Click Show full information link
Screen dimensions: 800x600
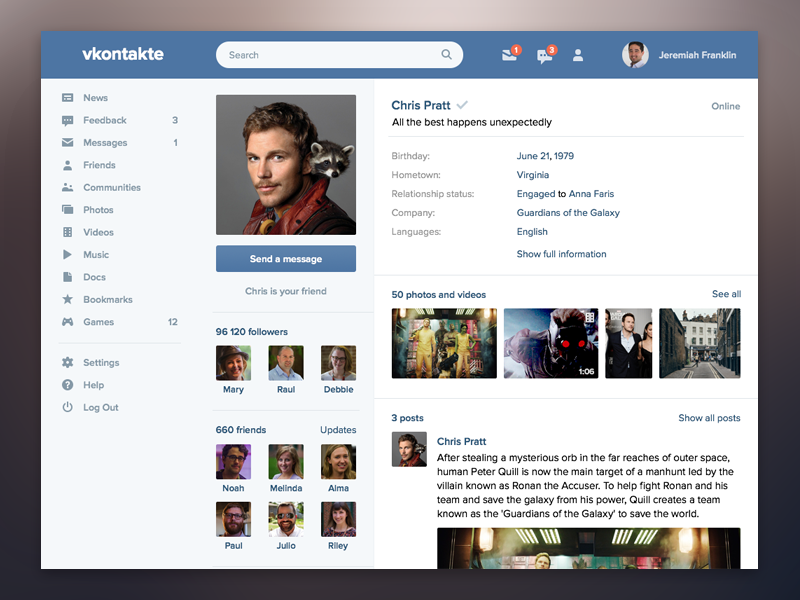561,254
